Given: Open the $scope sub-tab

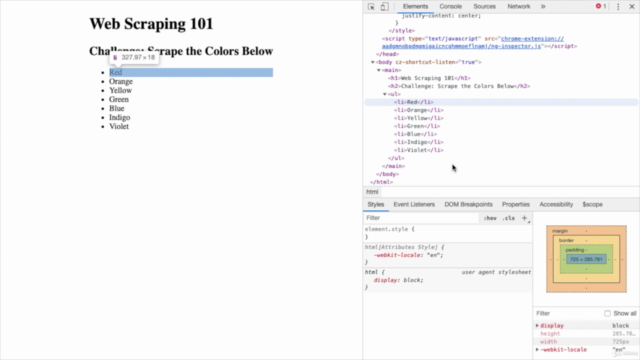Looking at the screenshot, I should (592, 204).
